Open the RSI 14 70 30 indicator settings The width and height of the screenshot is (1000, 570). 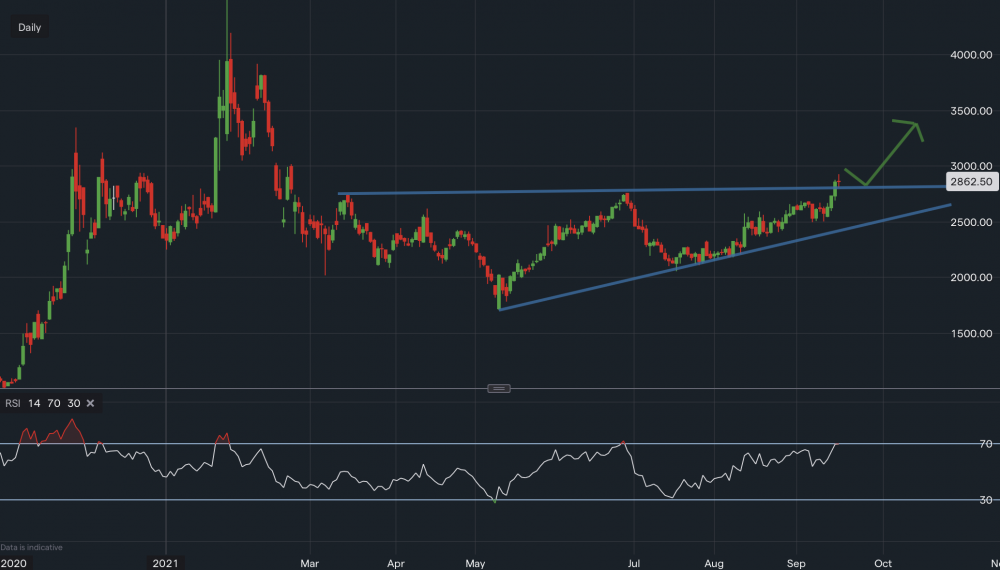click(41, 403)
